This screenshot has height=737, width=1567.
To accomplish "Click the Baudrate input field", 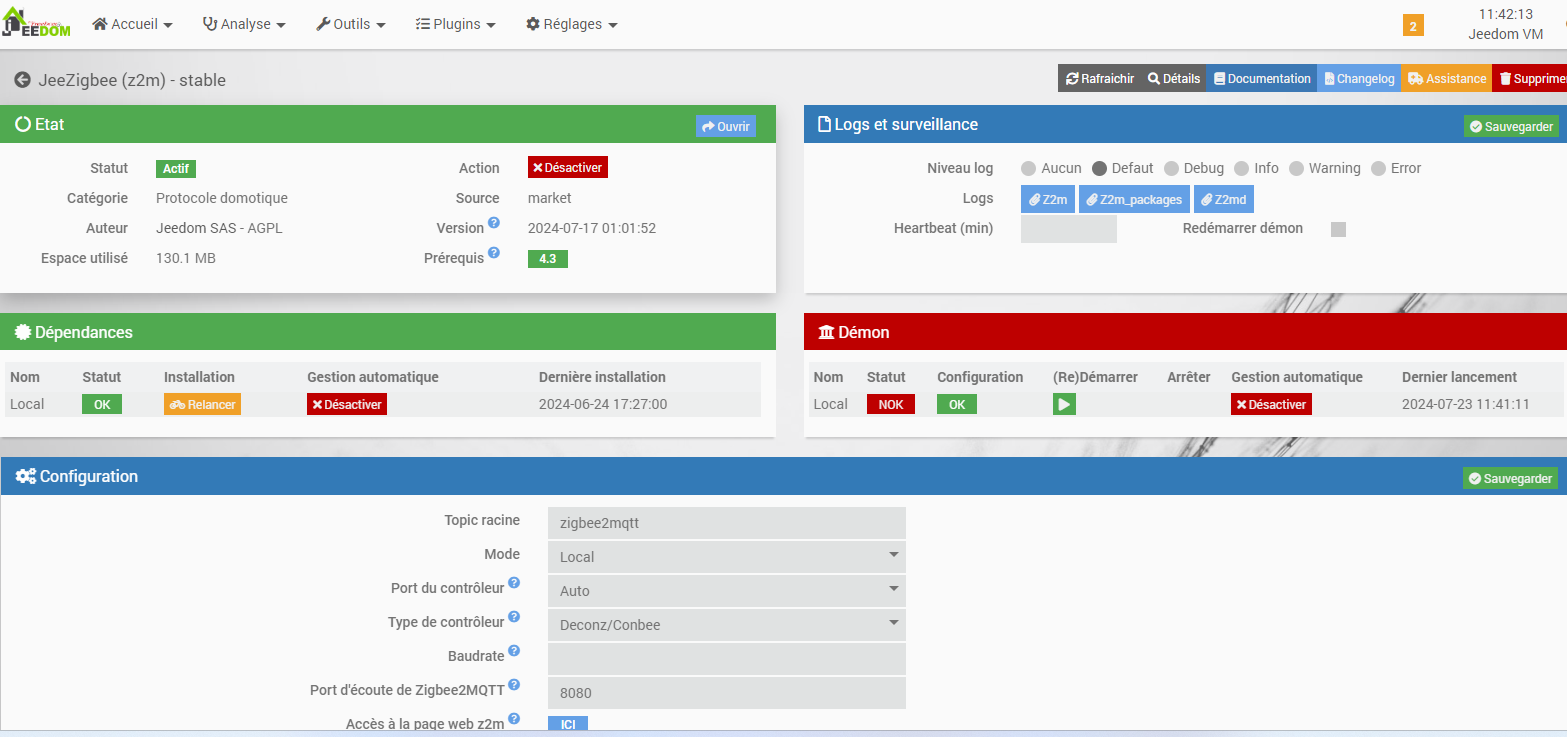I will tap(727, 659).
